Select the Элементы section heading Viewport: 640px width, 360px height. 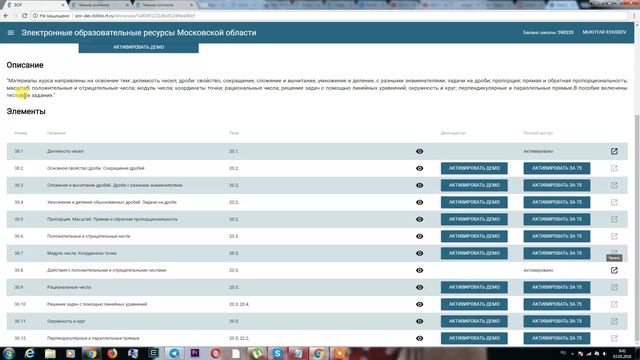tap(26, 111)
